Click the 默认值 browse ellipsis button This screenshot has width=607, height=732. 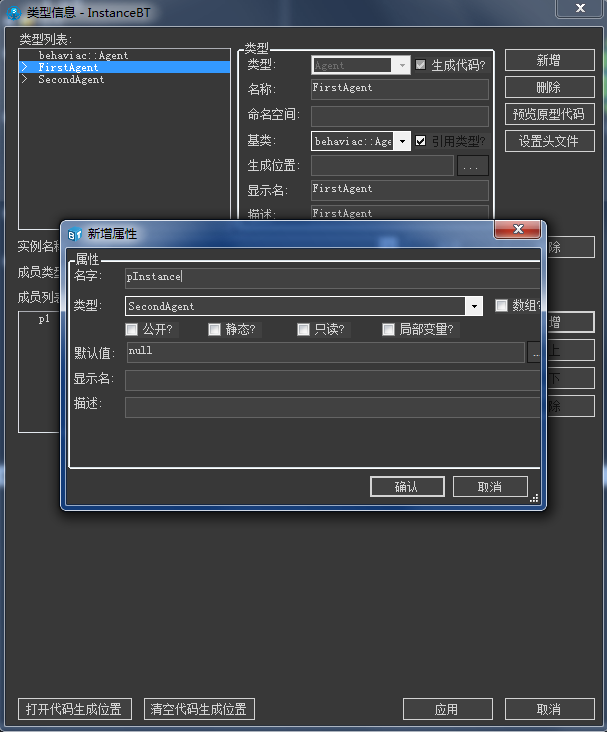(534, 353)
